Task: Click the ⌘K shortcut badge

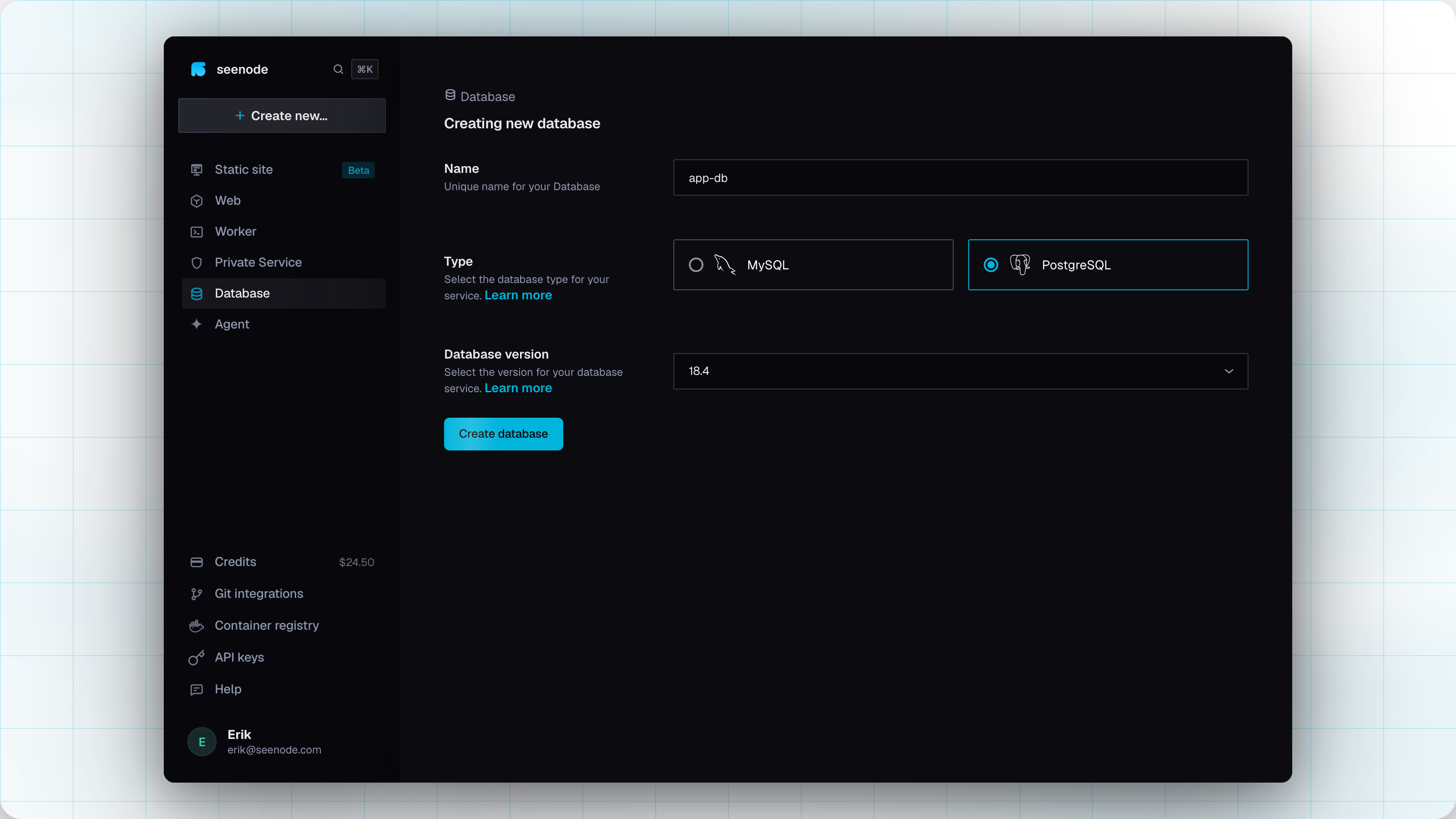Action: [364, 69]
